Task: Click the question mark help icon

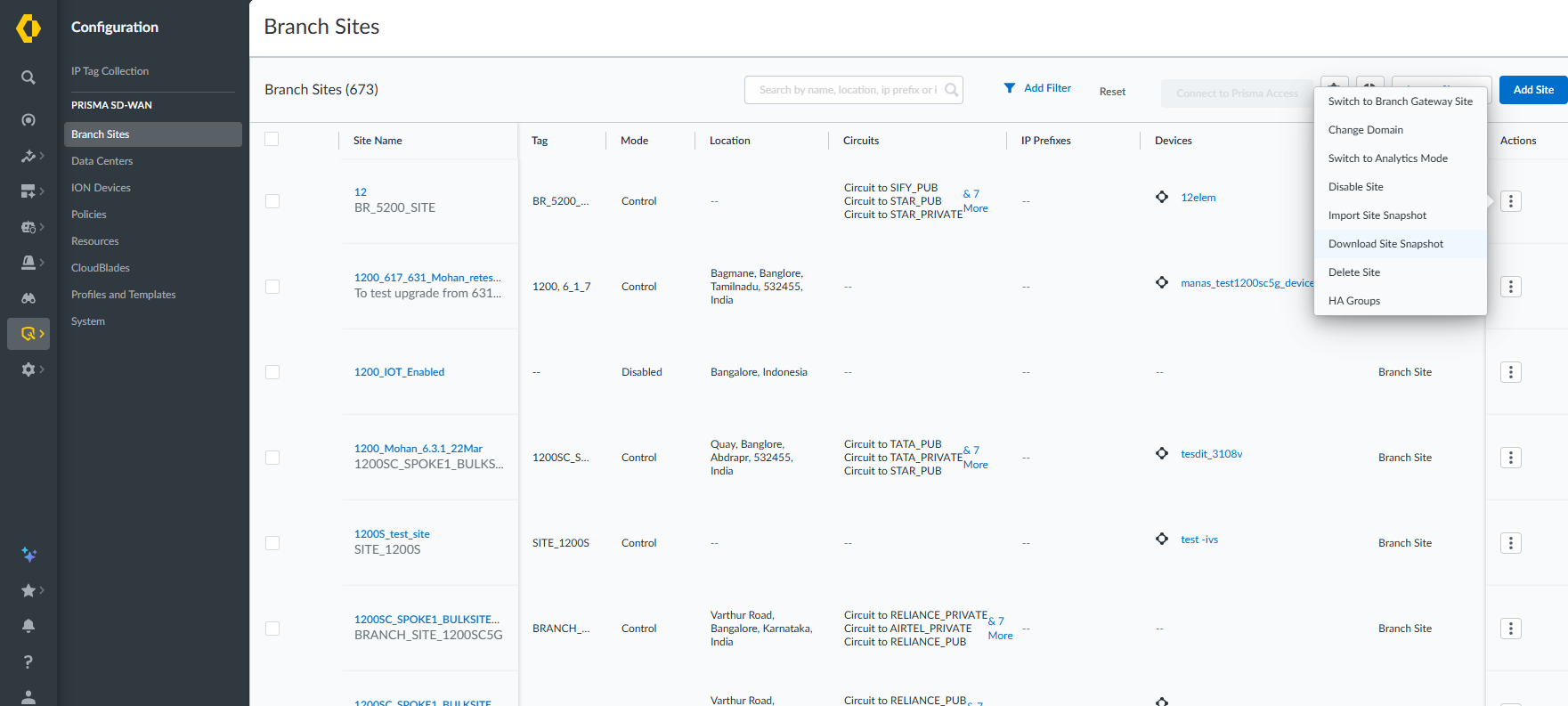Action: coord(28,661)
